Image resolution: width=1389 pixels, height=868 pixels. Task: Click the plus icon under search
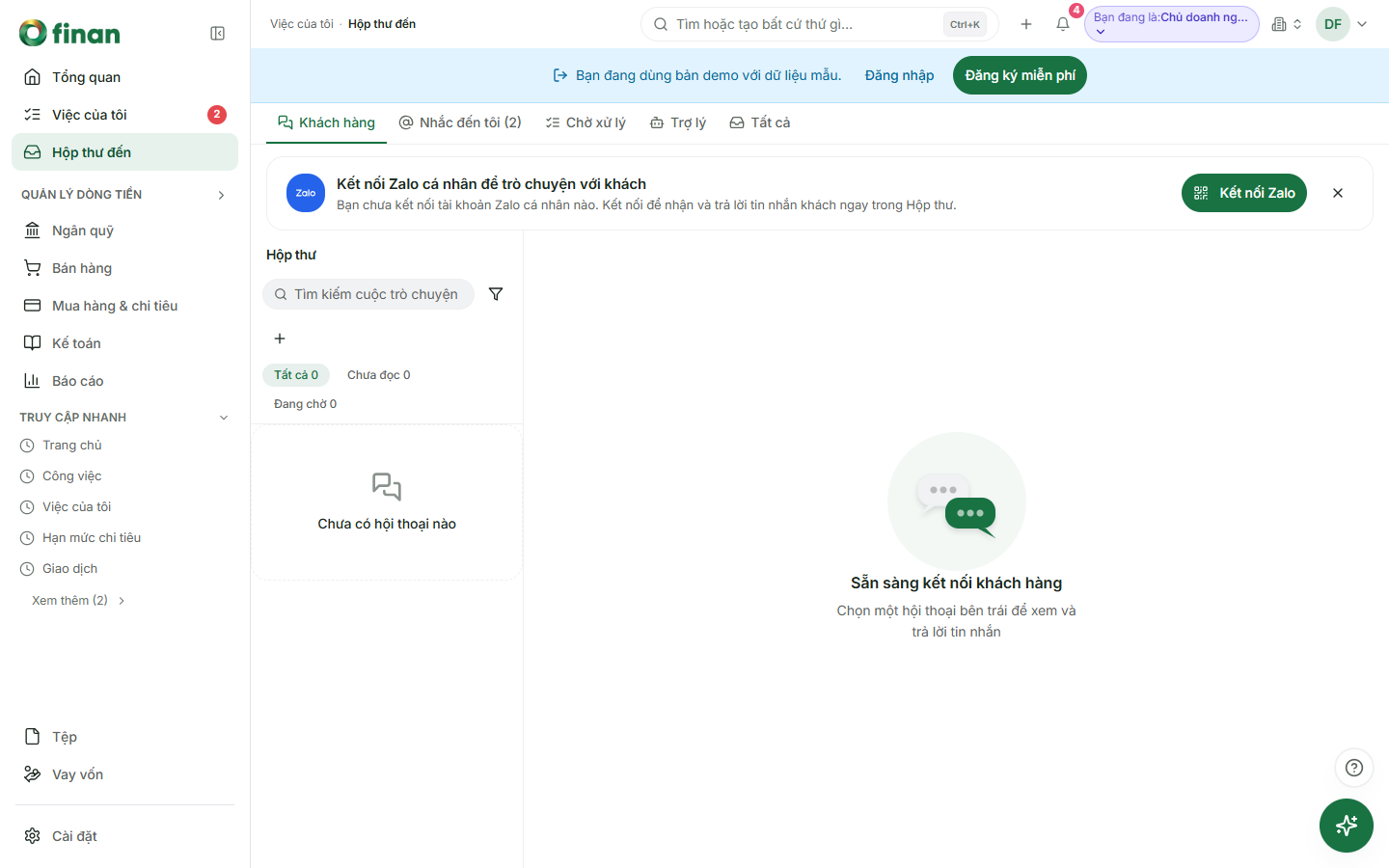[280, 339]
